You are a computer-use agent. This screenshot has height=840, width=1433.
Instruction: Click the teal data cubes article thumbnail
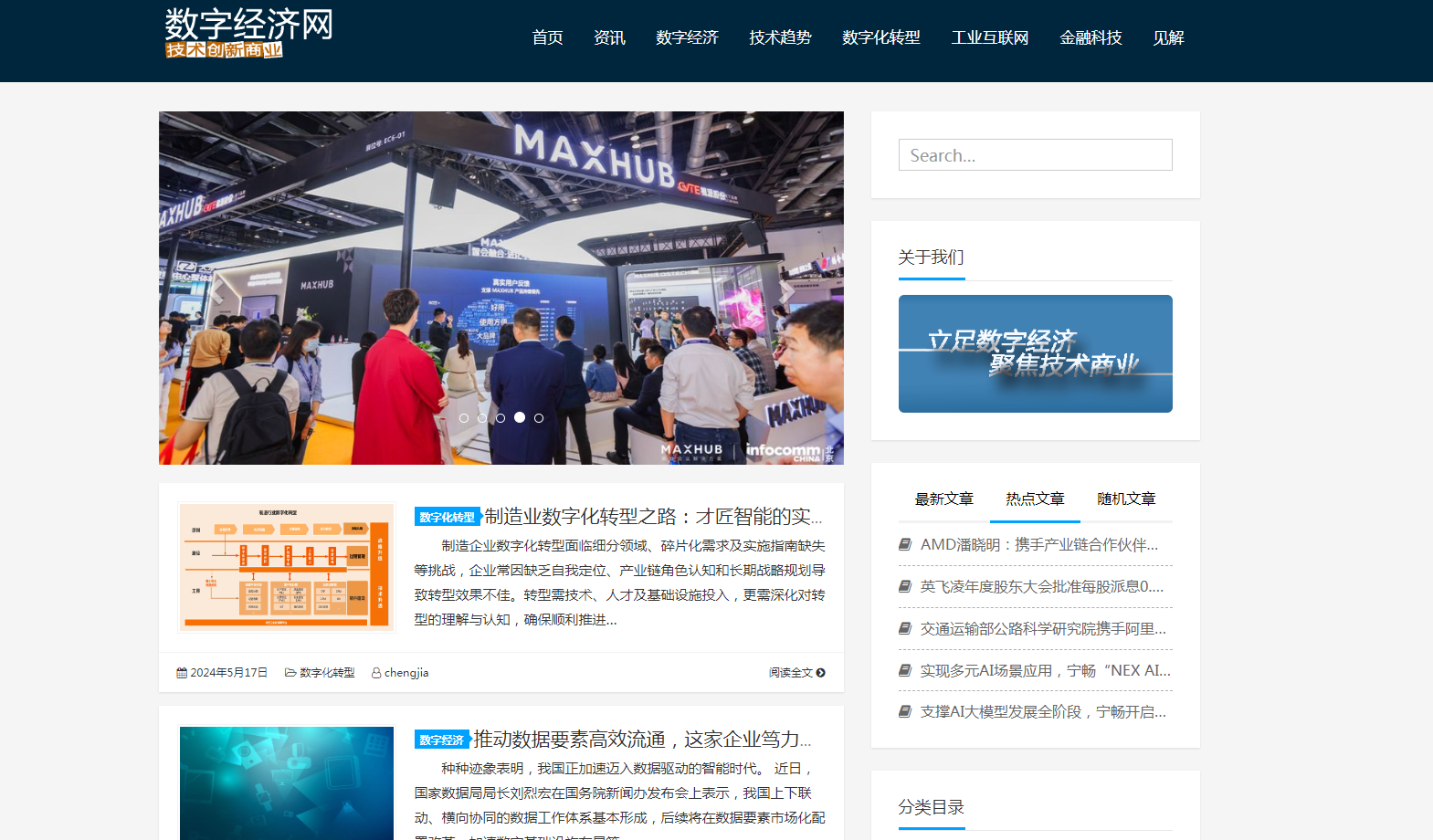(x=286, y=783)
